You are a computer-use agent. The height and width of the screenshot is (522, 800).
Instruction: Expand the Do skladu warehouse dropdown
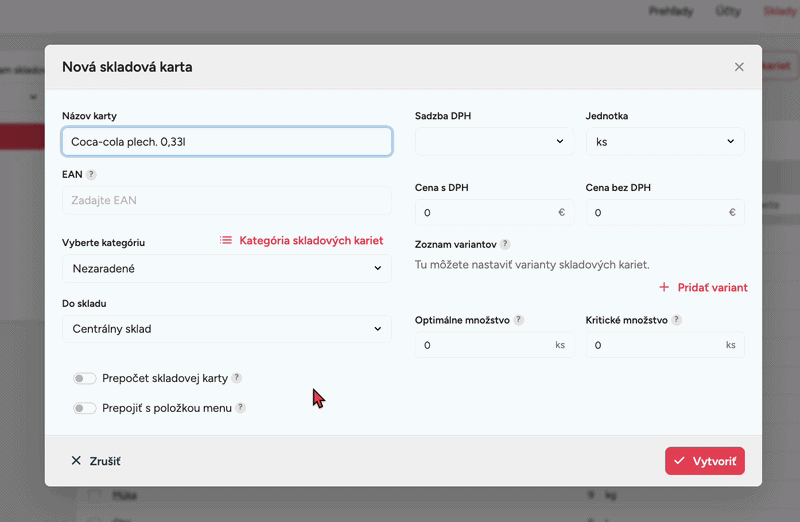pyautogui.click(x=226, y=328)
